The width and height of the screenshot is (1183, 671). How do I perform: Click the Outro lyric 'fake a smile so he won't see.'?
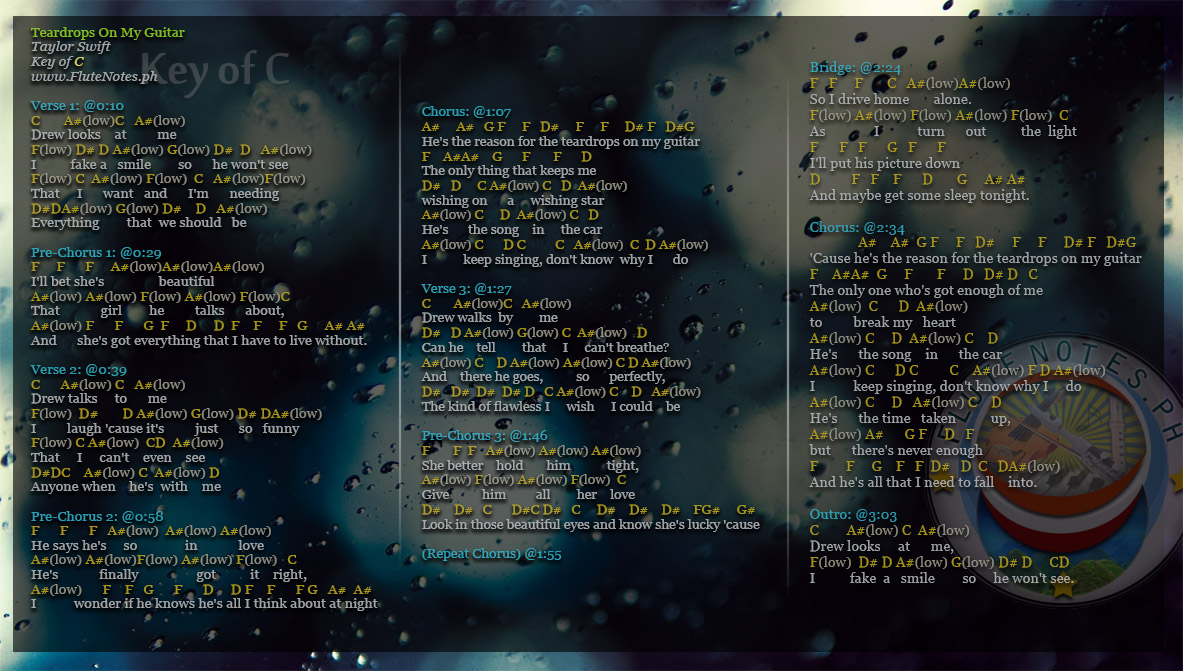(961, 579)
